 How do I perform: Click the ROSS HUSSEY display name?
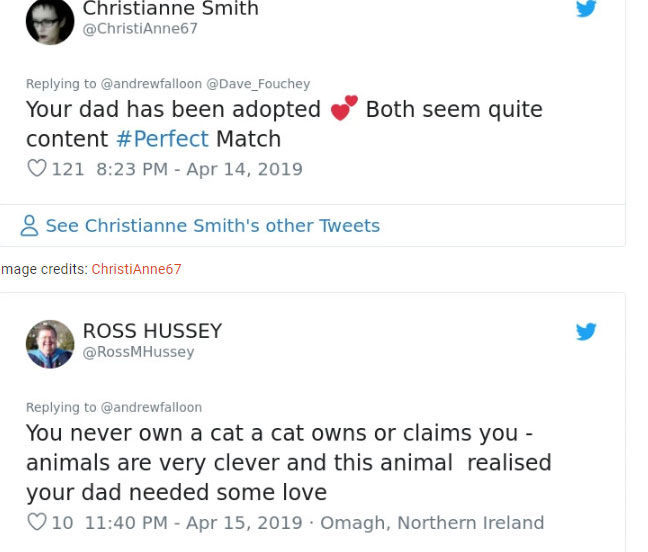tap(152, 331)
